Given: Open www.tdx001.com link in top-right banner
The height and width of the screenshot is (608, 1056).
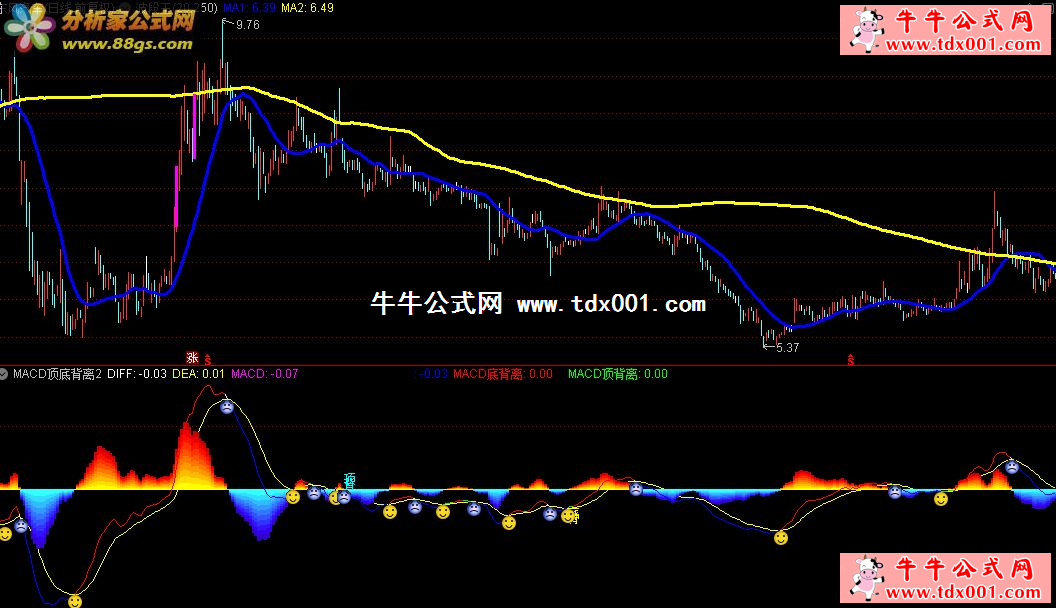Looking at the screenshot, I should [962, 45].
